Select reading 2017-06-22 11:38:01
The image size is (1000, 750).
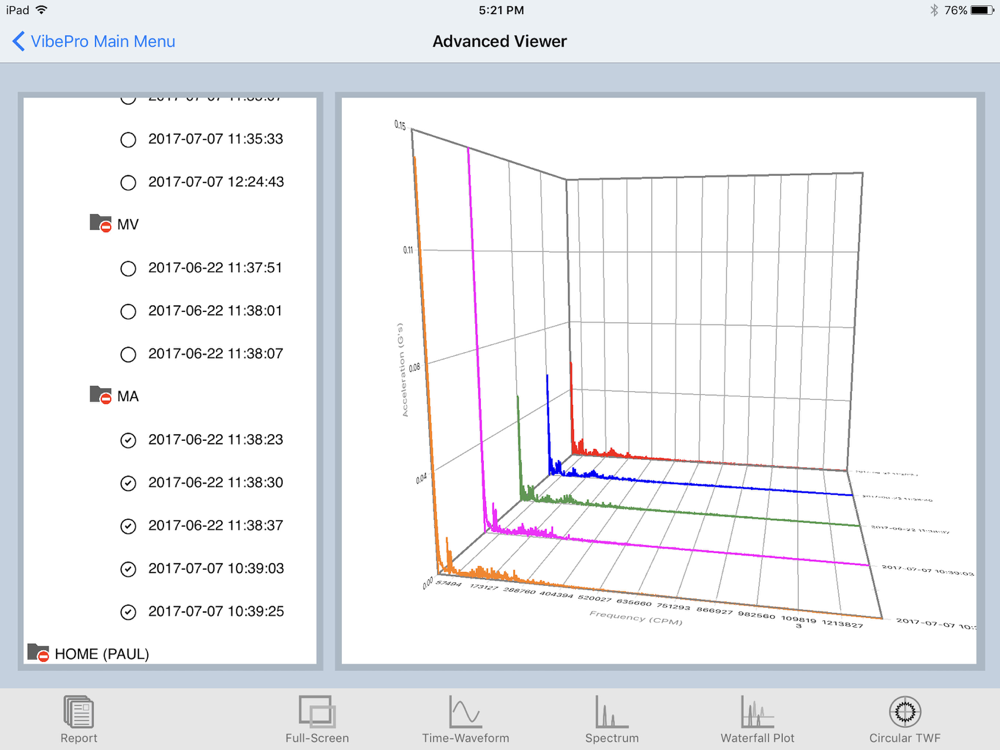pyautogui.click(x=128, y=311)
